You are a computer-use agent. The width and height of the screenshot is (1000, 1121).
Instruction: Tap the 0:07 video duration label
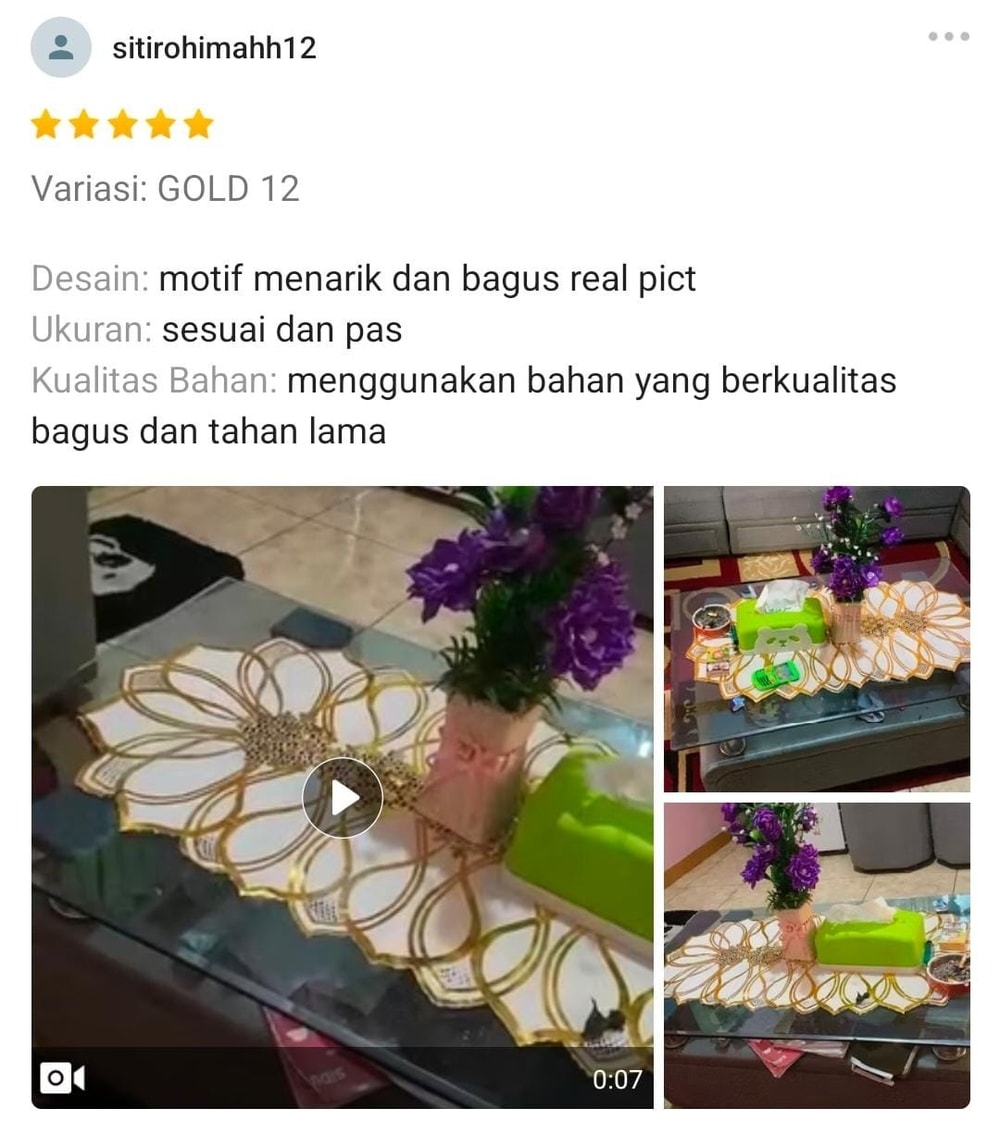coord(617,1079)
